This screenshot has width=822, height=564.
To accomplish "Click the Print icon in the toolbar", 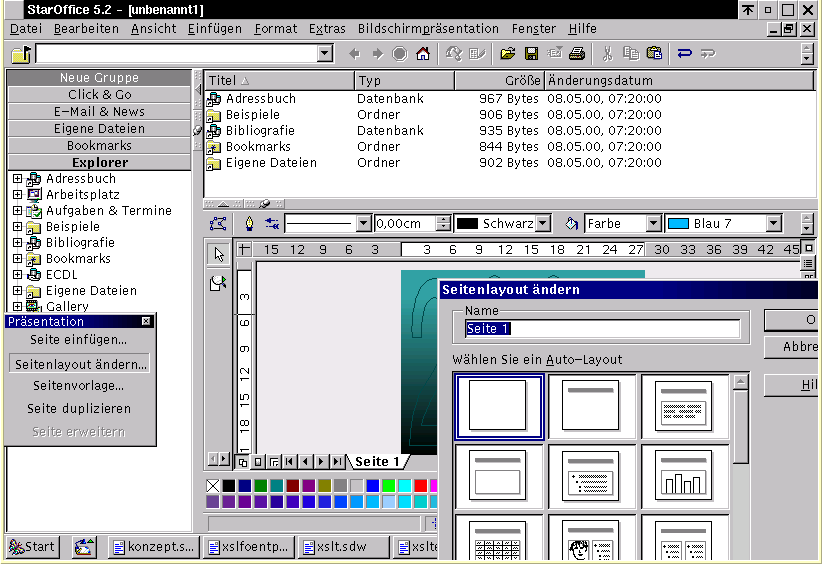I will 577,54.
